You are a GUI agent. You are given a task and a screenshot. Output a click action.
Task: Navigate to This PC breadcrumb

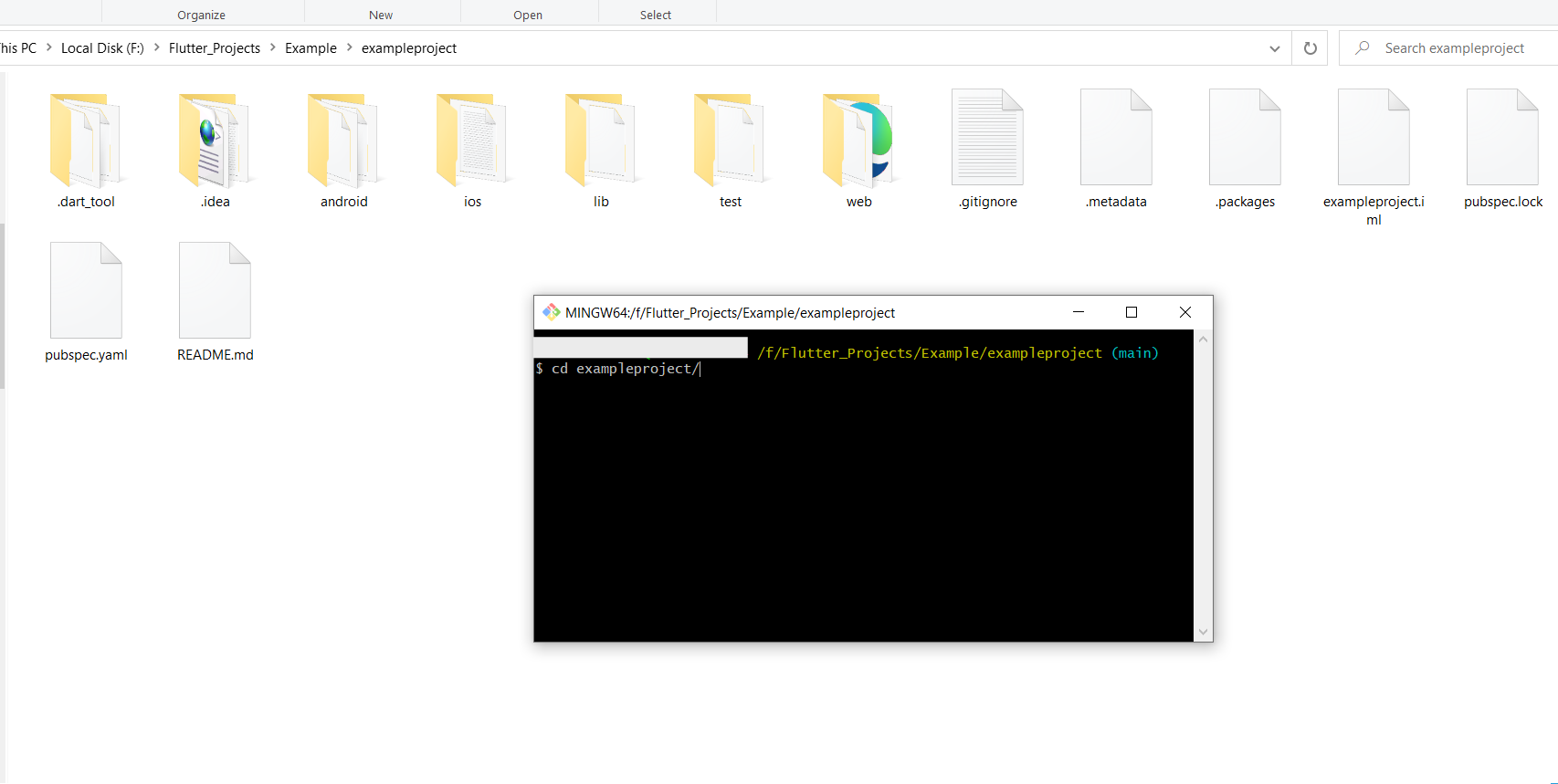(x=18, y=48)
